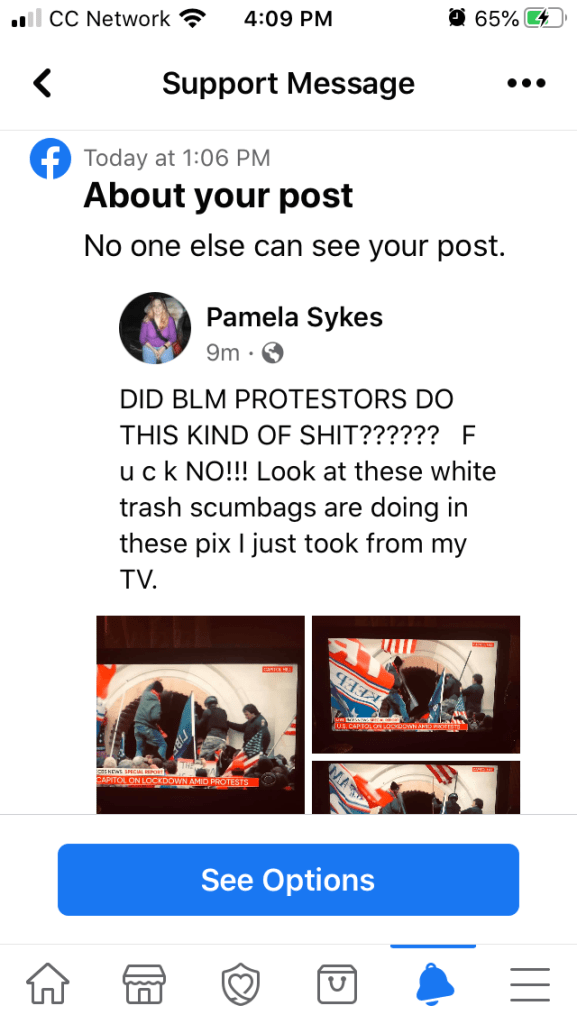Tap the post text starting DID BLM
The width and height of the screenshot is (577, 1024).
tap(308, 489)
